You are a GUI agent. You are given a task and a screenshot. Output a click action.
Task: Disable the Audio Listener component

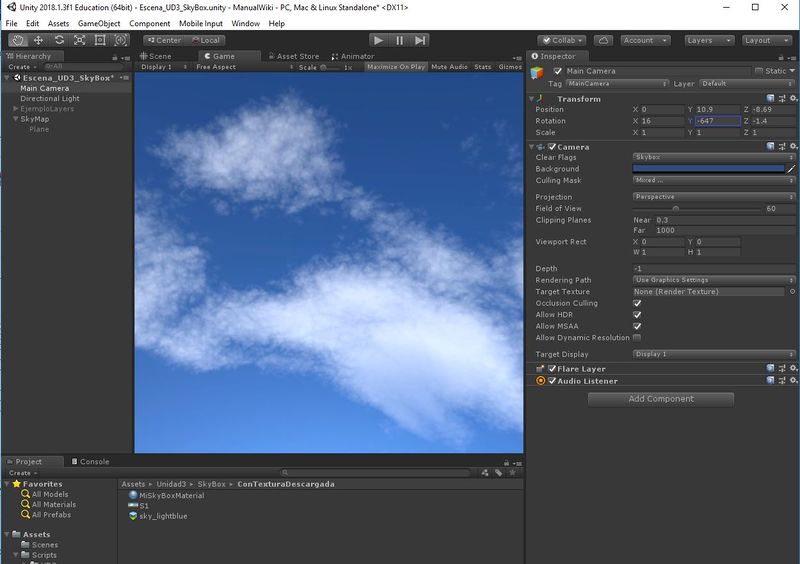[552, 380]
